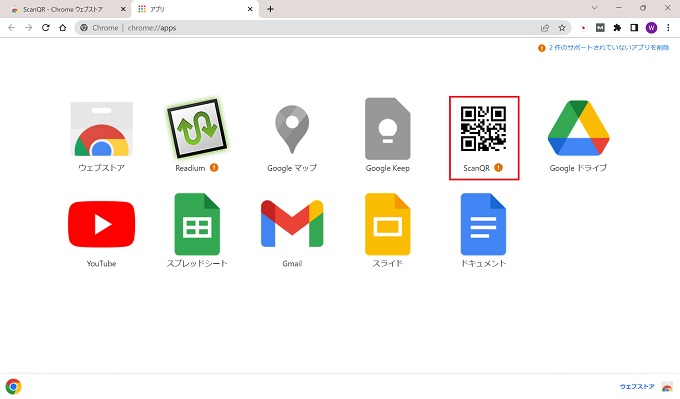The image size is (680, 399).
Task: Go forward in browser history
Action: click(29, 28)
